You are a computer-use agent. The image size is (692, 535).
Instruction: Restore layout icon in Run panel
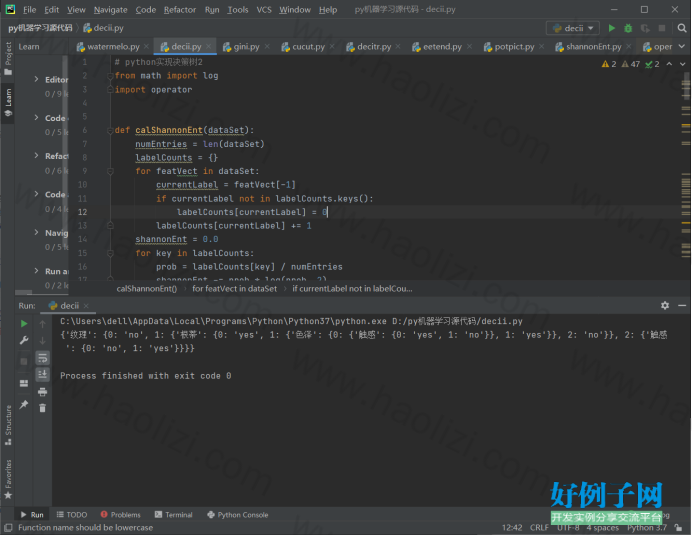(24, 383)
